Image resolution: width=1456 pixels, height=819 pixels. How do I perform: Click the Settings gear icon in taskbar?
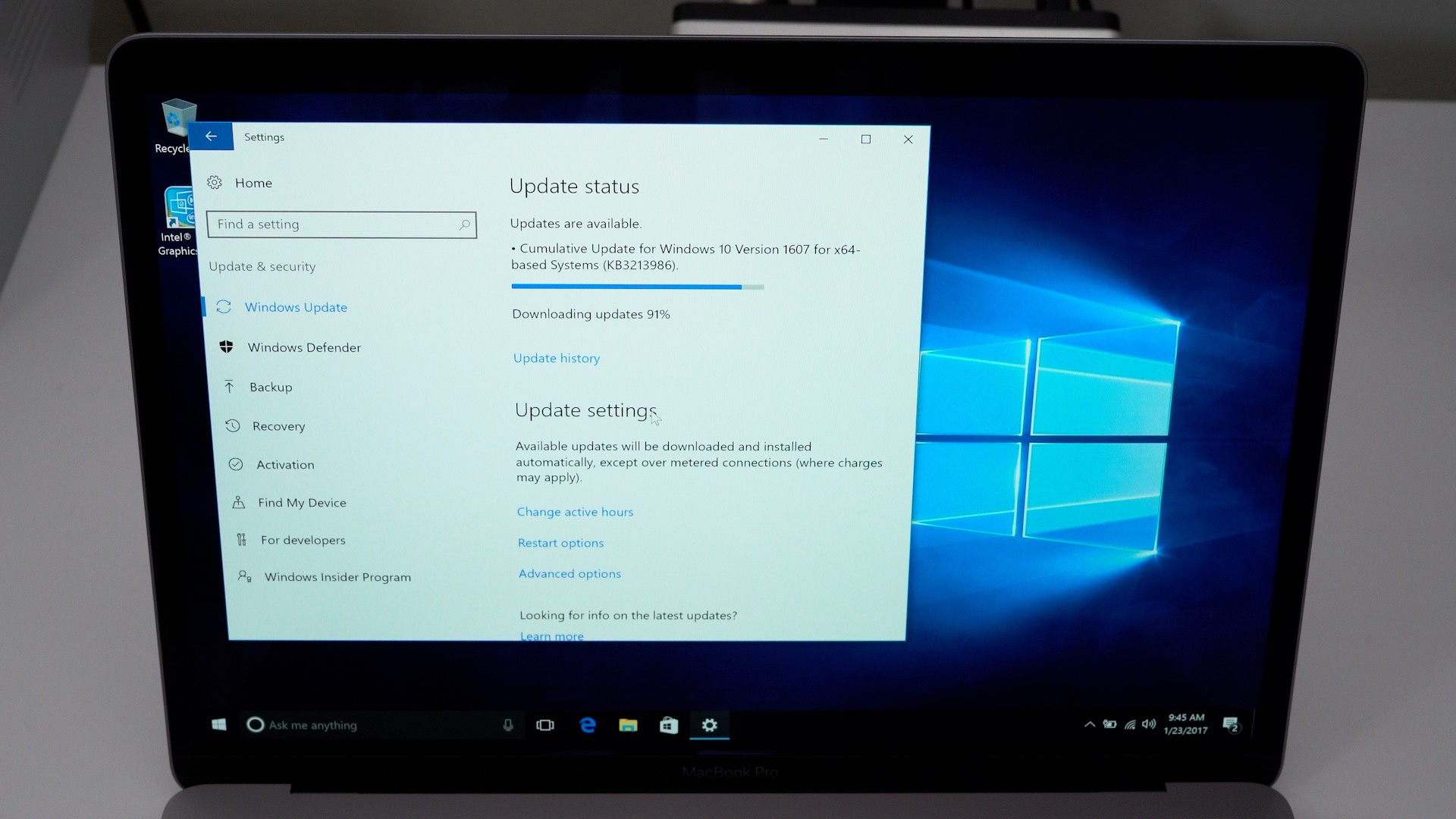[709, 724]
